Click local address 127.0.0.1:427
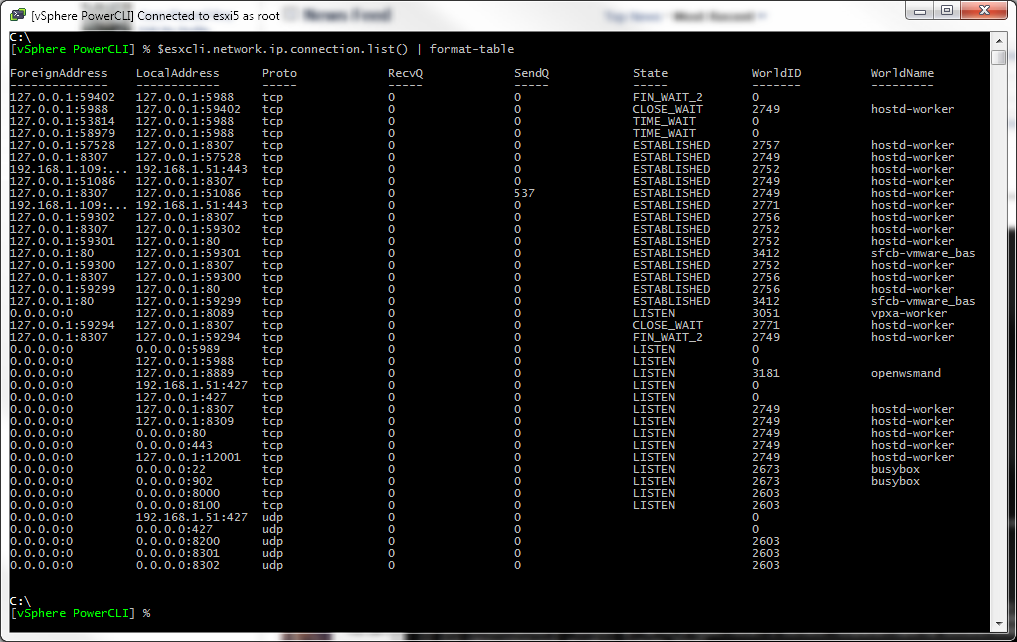 [181, 398]
